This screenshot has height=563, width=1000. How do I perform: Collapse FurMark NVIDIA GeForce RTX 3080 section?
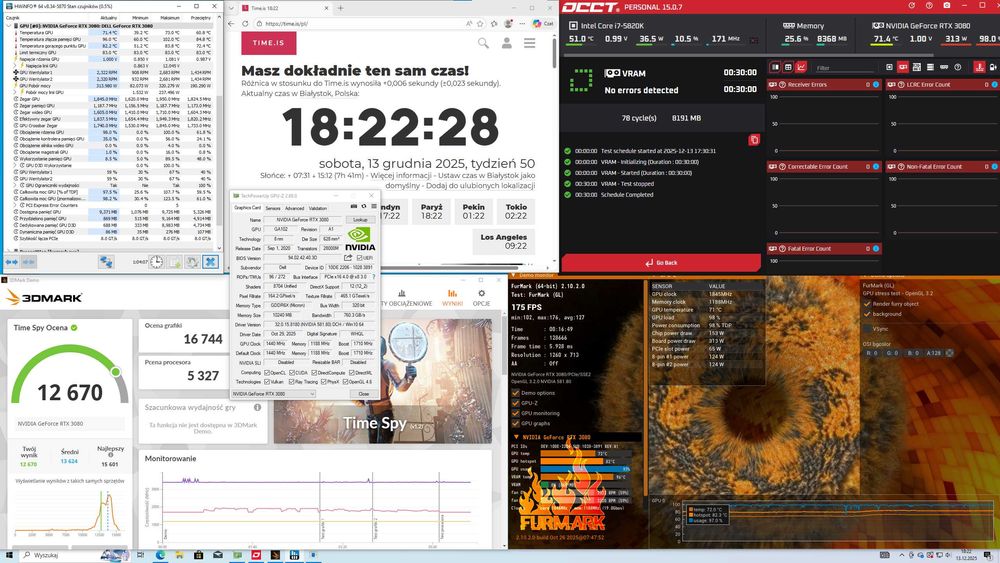pos(516,437)
